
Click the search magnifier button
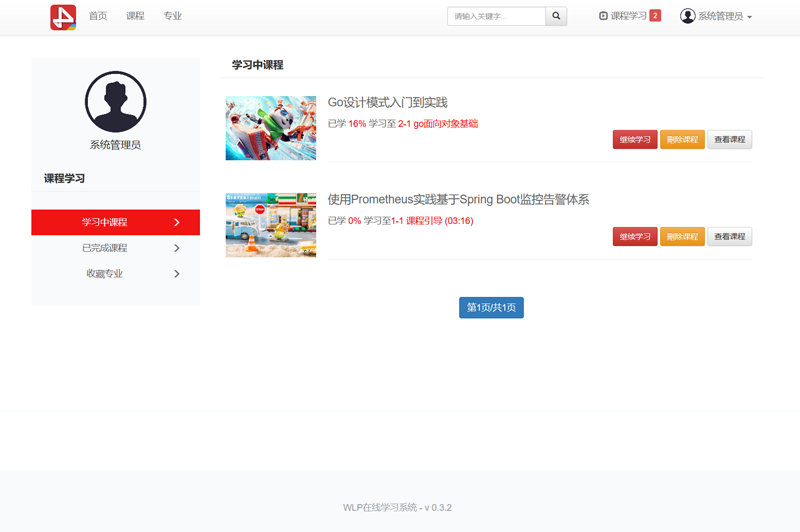[x=557, y=16]
